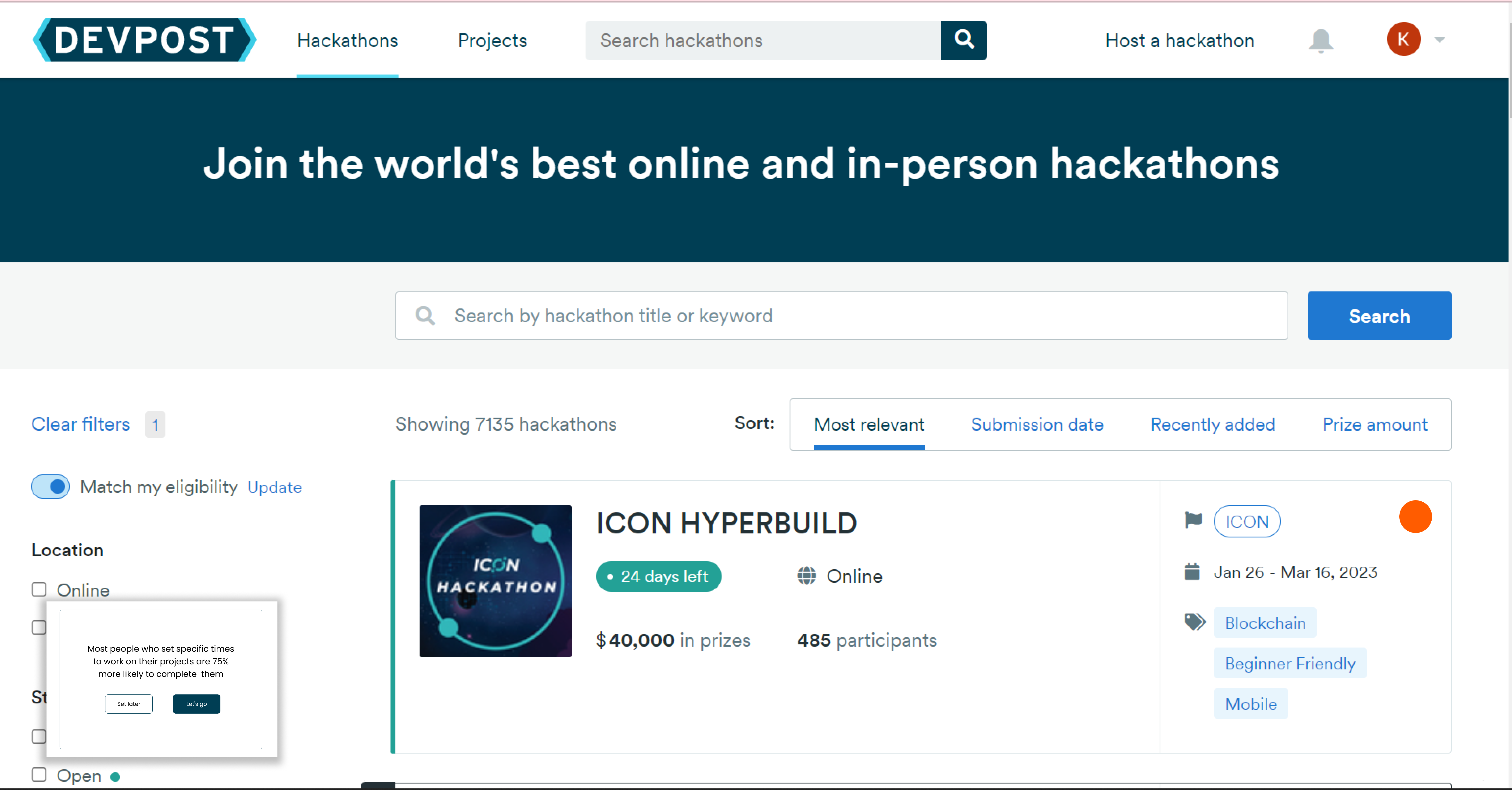Expand the user account dropdown arrow
This screenshot has height=790, width=1512.
click(1439, 40)
